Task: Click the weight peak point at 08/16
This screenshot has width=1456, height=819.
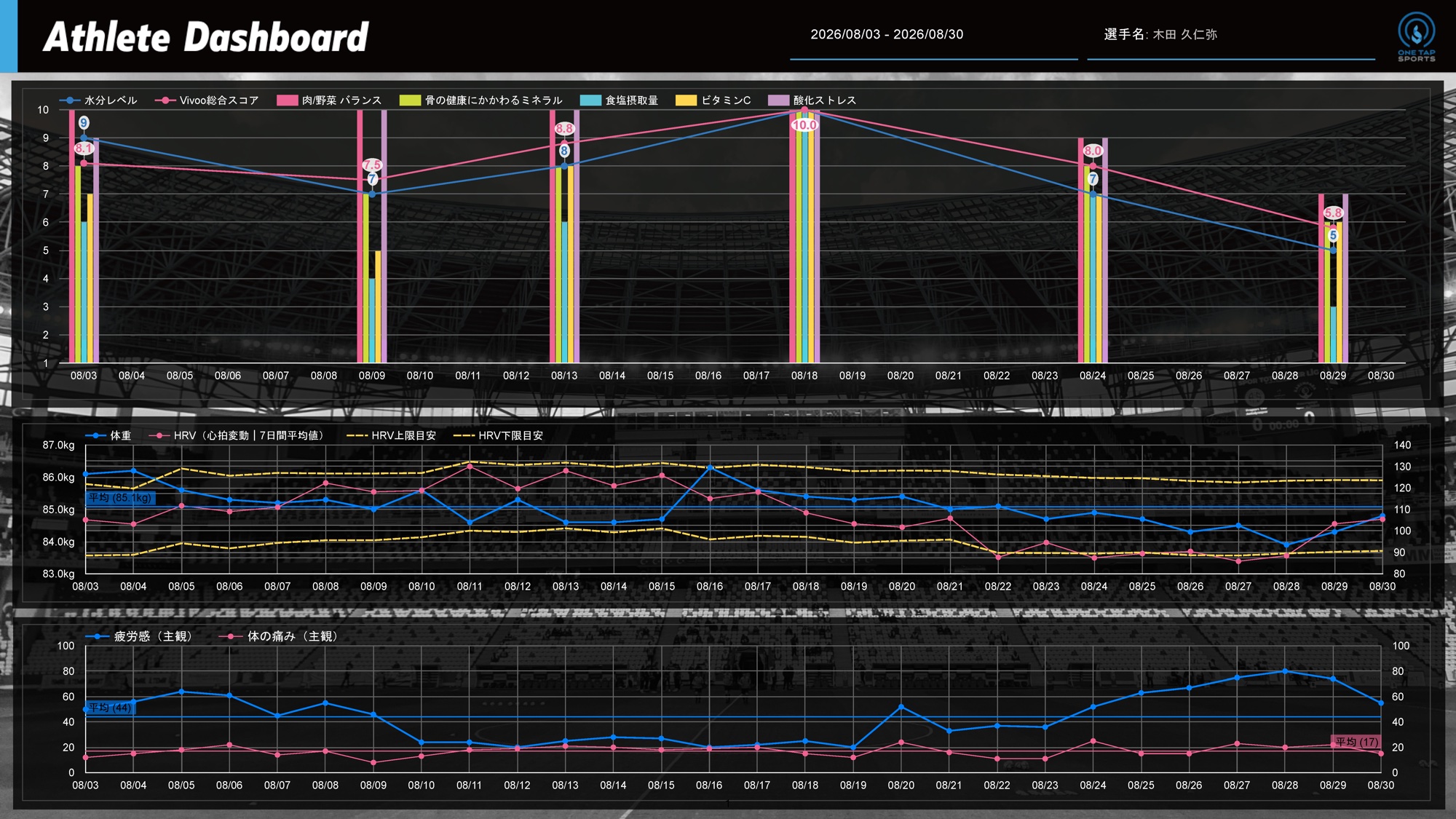Action: click(710, 467)
